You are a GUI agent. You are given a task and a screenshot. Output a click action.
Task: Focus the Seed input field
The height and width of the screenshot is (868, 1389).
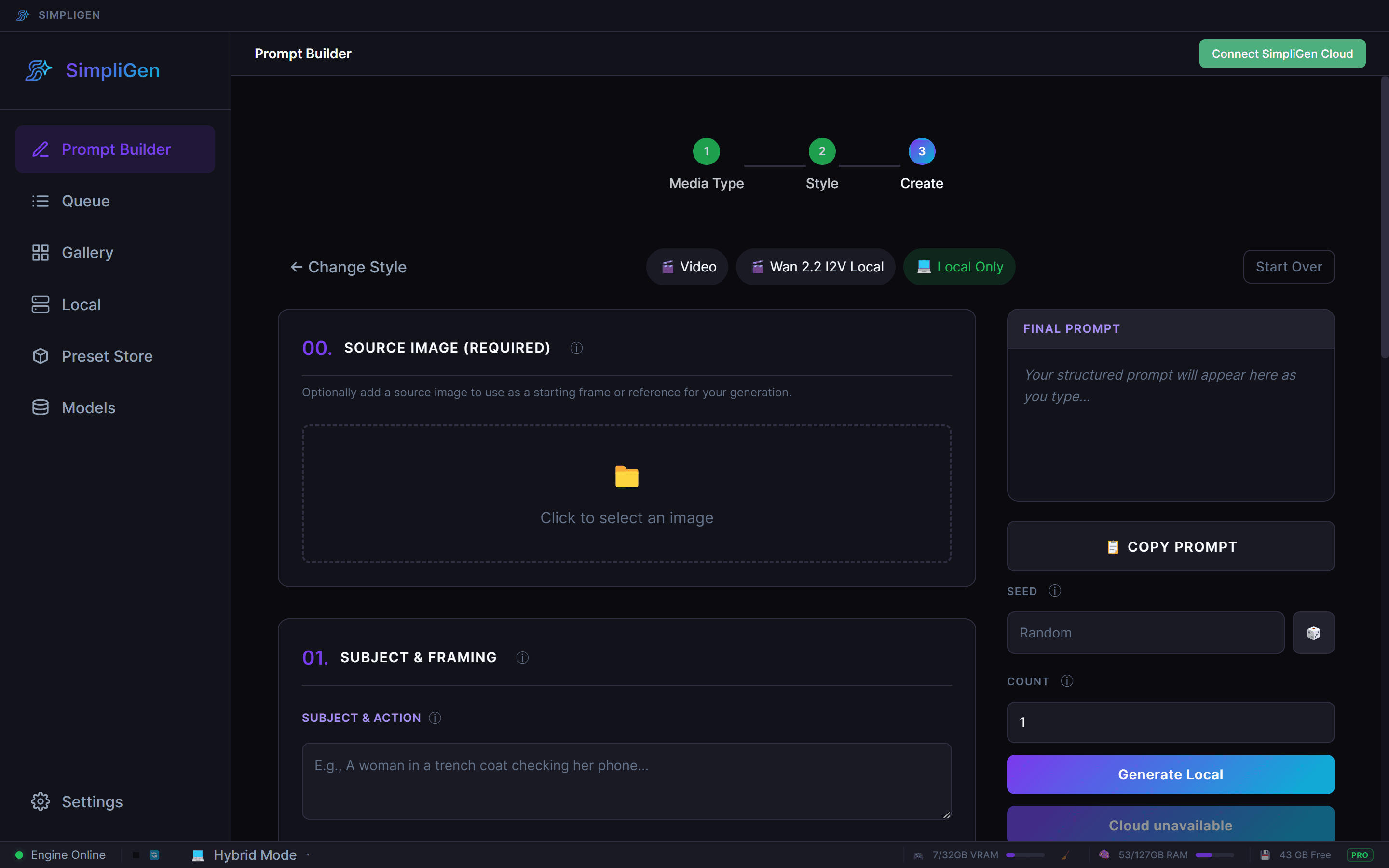click(x=1145, y=633)
